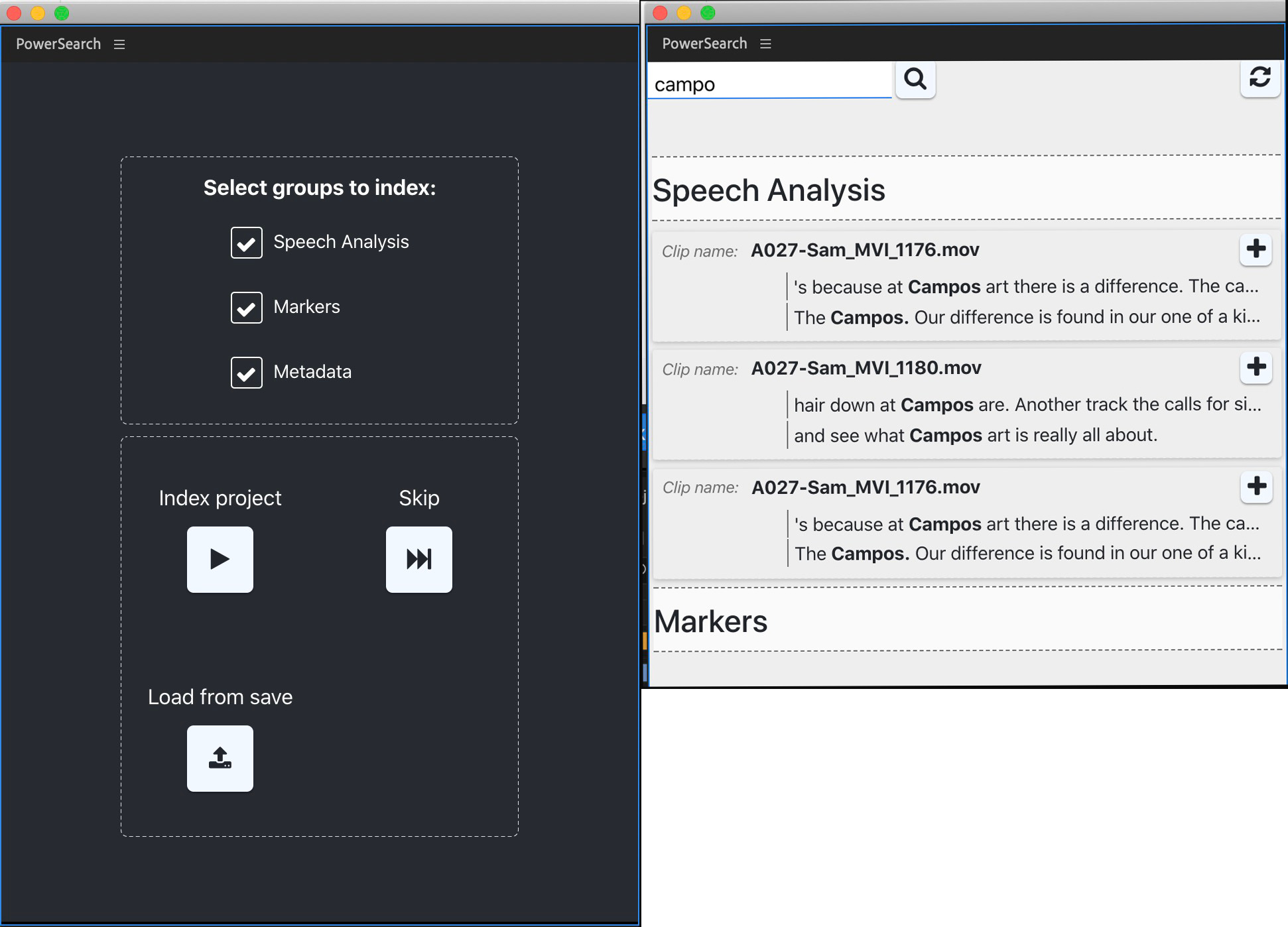Click the Refresh/Sync icon top right
Viewport: 1288px width, 927px height.
1260,78
